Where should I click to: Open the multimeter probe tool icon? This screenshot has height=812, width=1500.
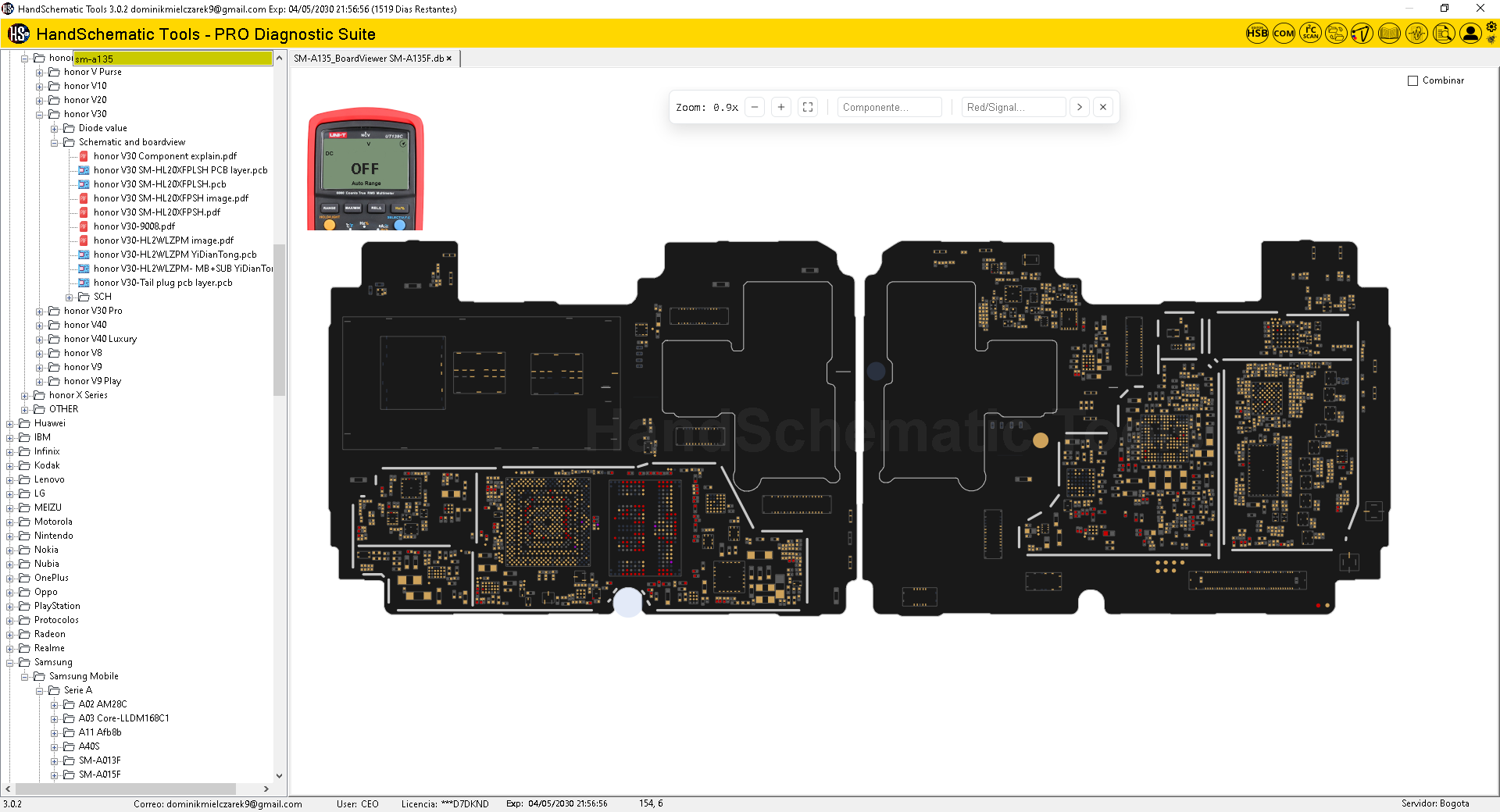1362,34
